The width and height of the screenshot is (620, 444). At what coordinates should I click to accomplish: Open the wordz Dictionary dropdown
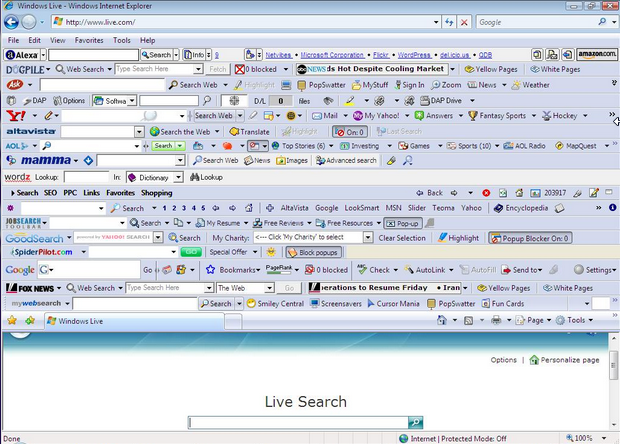[179, 178]
